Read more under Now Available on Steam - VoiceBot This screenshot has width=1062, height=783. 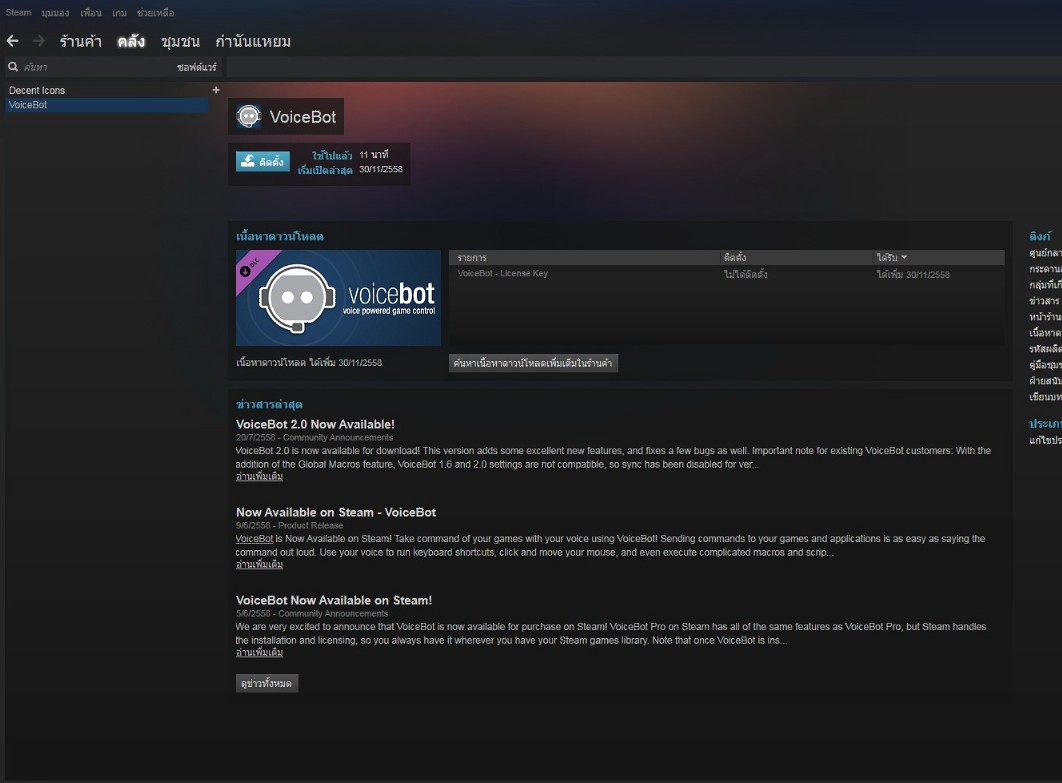259,565
